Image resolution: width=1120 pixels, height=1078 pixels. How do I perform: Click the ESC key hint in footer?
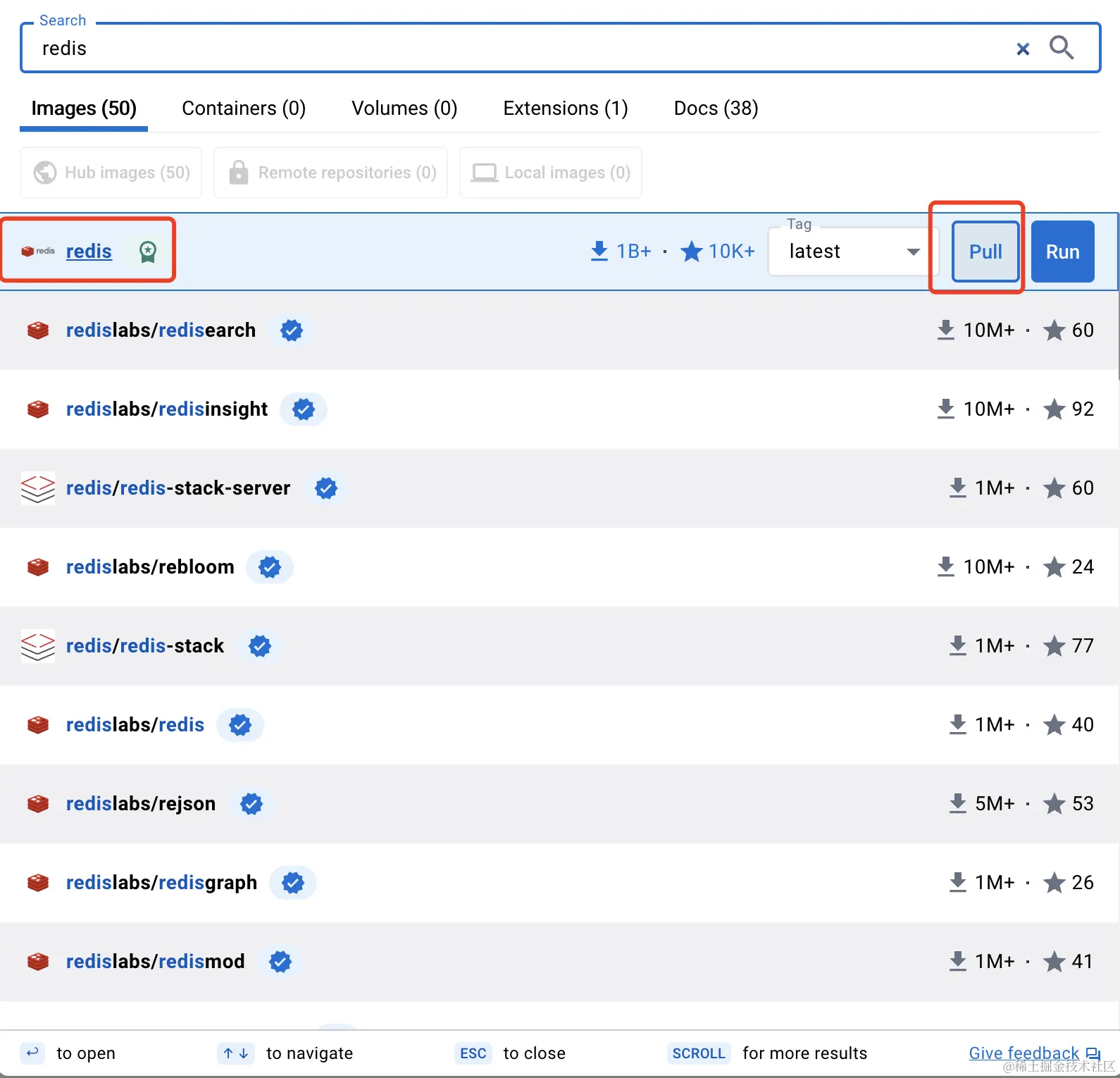pos(473,1053)
